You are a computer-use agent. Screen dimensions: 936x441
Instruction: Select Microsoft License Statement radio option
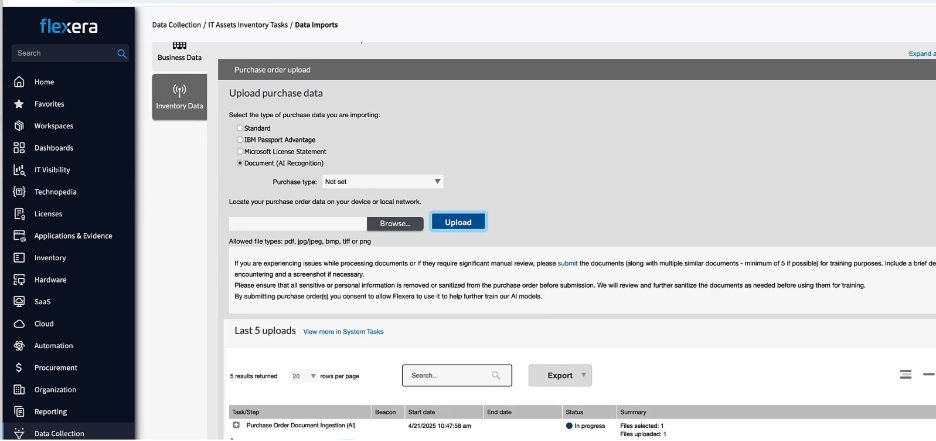click(240, 152)
